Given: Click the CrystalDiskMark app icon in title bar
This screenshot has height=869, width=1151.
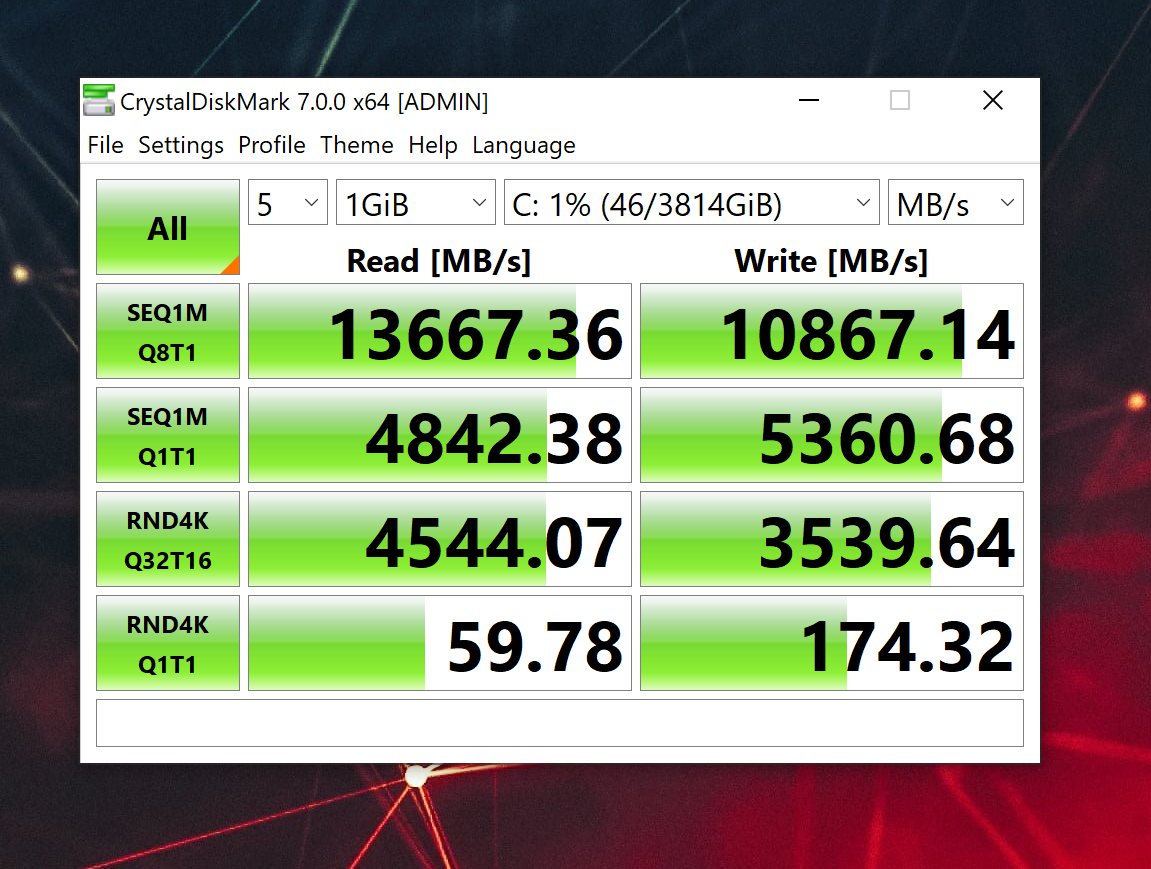Looking at the screenshot, I should [x=98, y=101].
